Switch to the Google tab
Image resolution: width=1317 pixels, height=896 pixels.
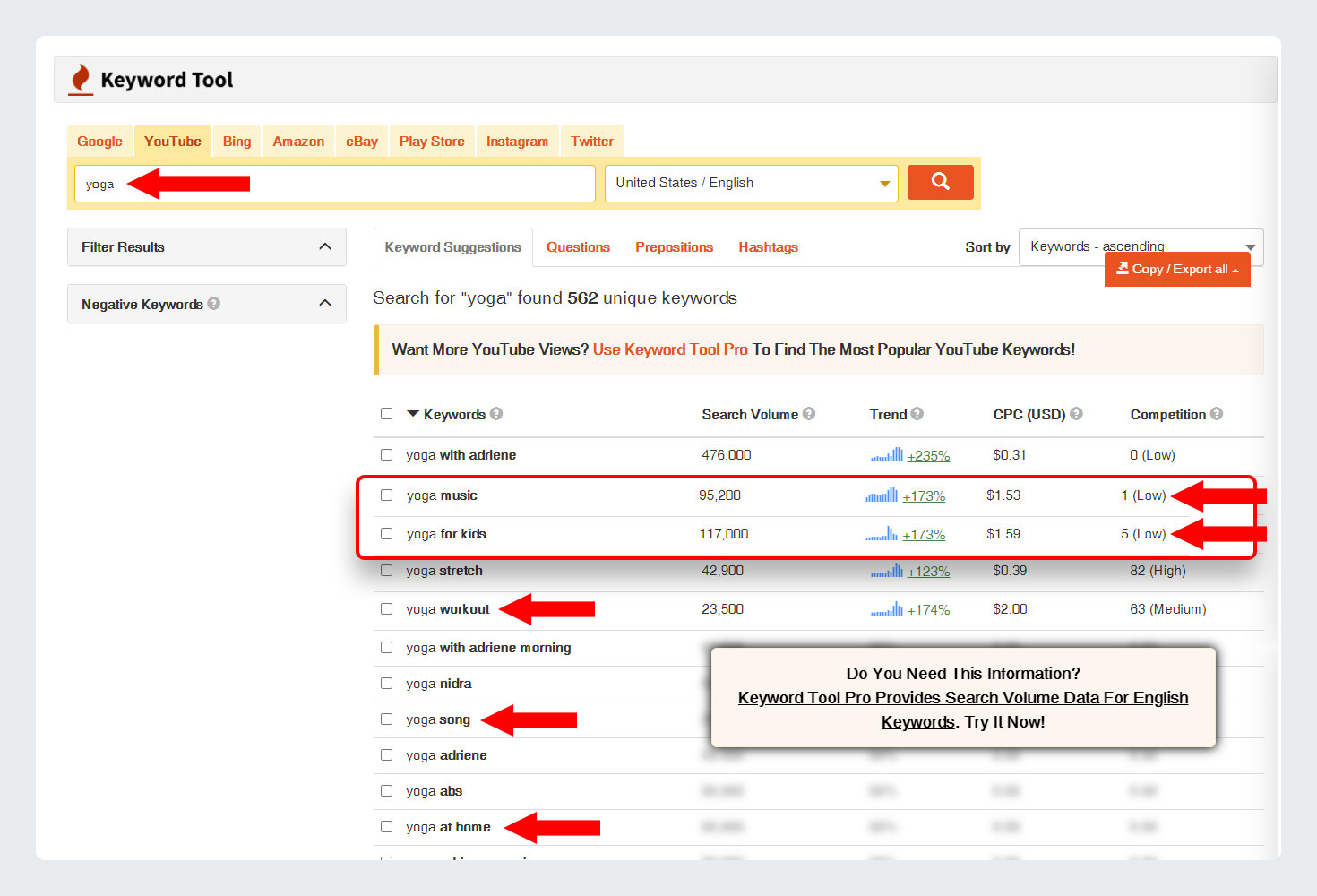(x=99, y=141)
